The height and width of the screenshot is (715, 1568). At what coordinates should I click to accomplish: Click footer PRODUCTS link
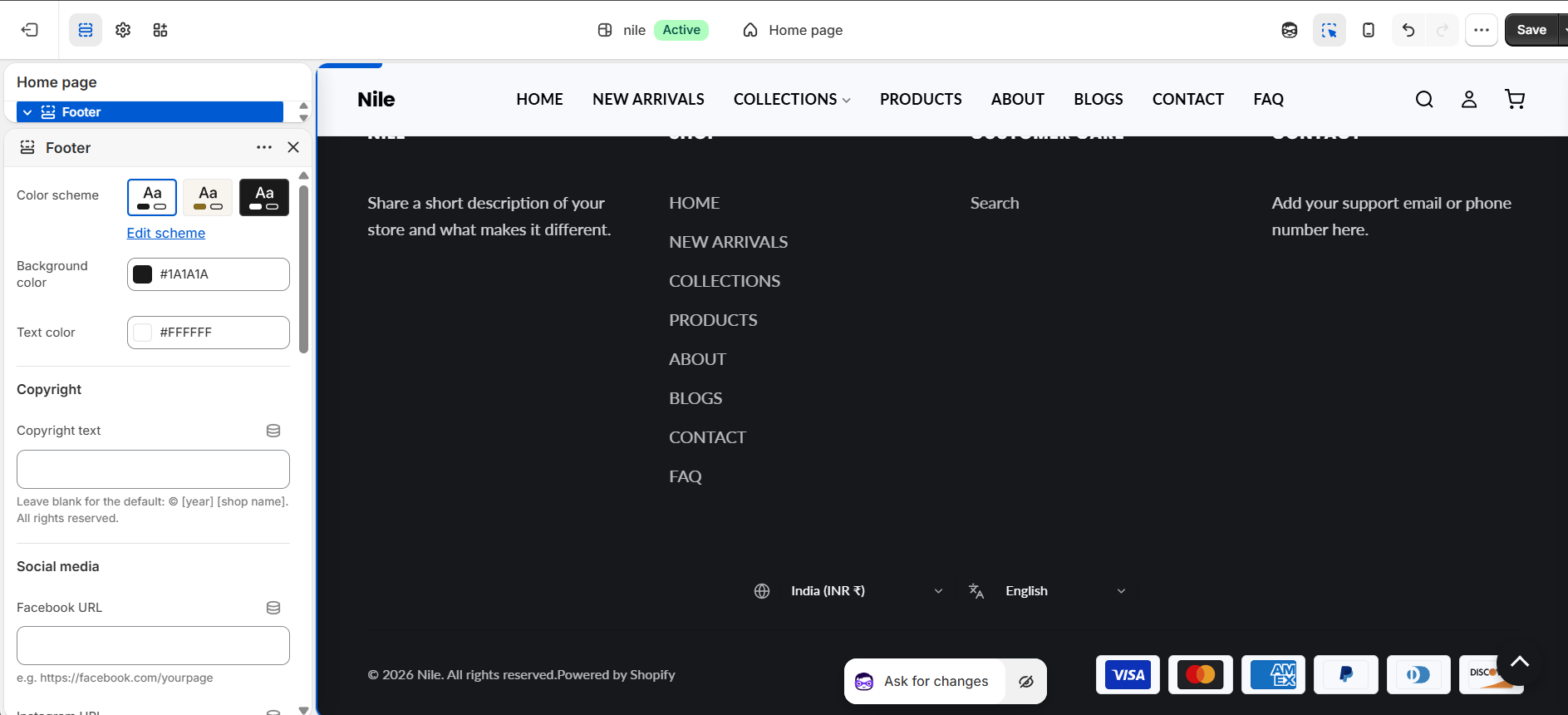[713, 320]
